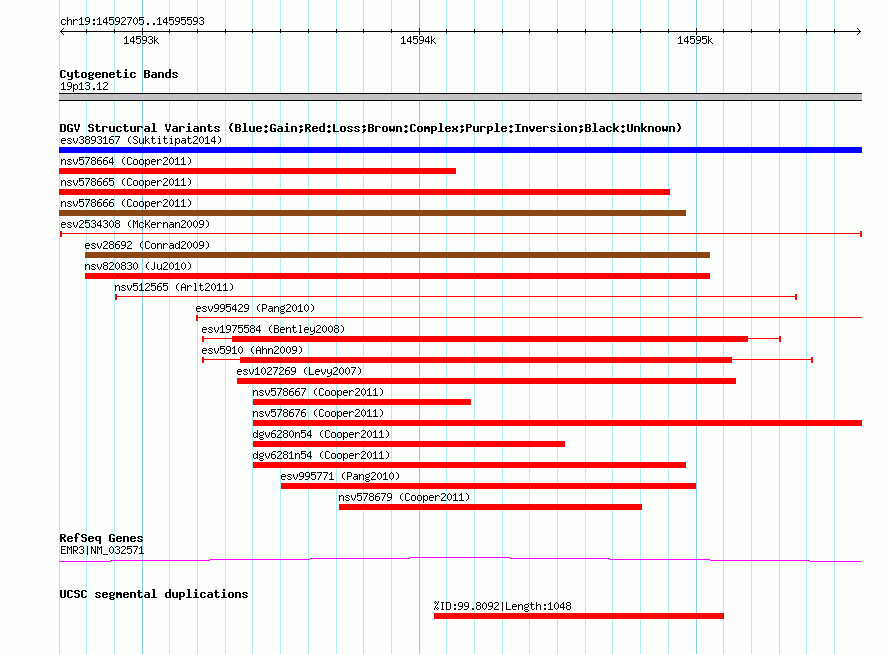This screenshot has width=890, height=654.
Task: Click the nsv578679 (Cooper2011) label
Action: click(404, 497)
